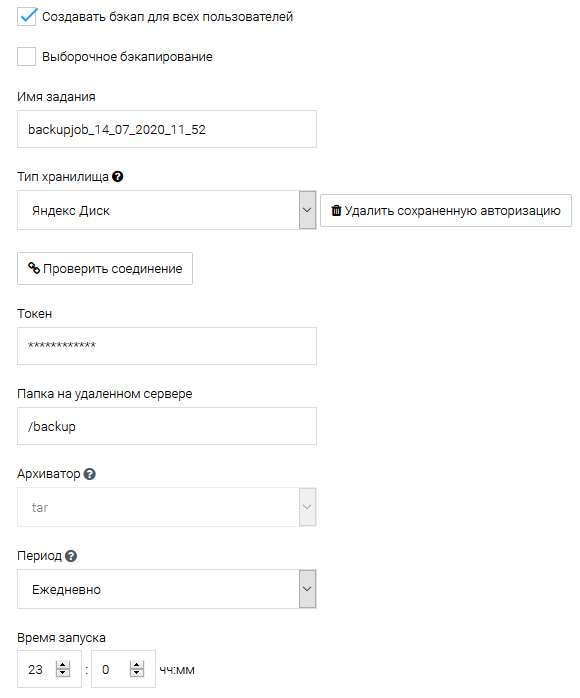Enable Выборочное бэкапирование checkbox
The height and width of the screenshot is (698, 580).
[x=27, y=57]
